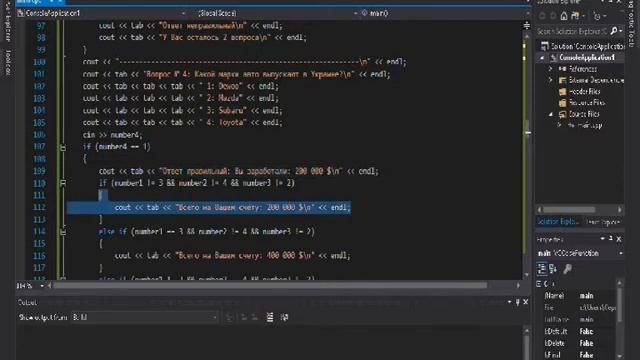The height and width of the screenshot is (360, 640).
Task: Click the Search Solution Explorer input field
Action: (572, 31)
